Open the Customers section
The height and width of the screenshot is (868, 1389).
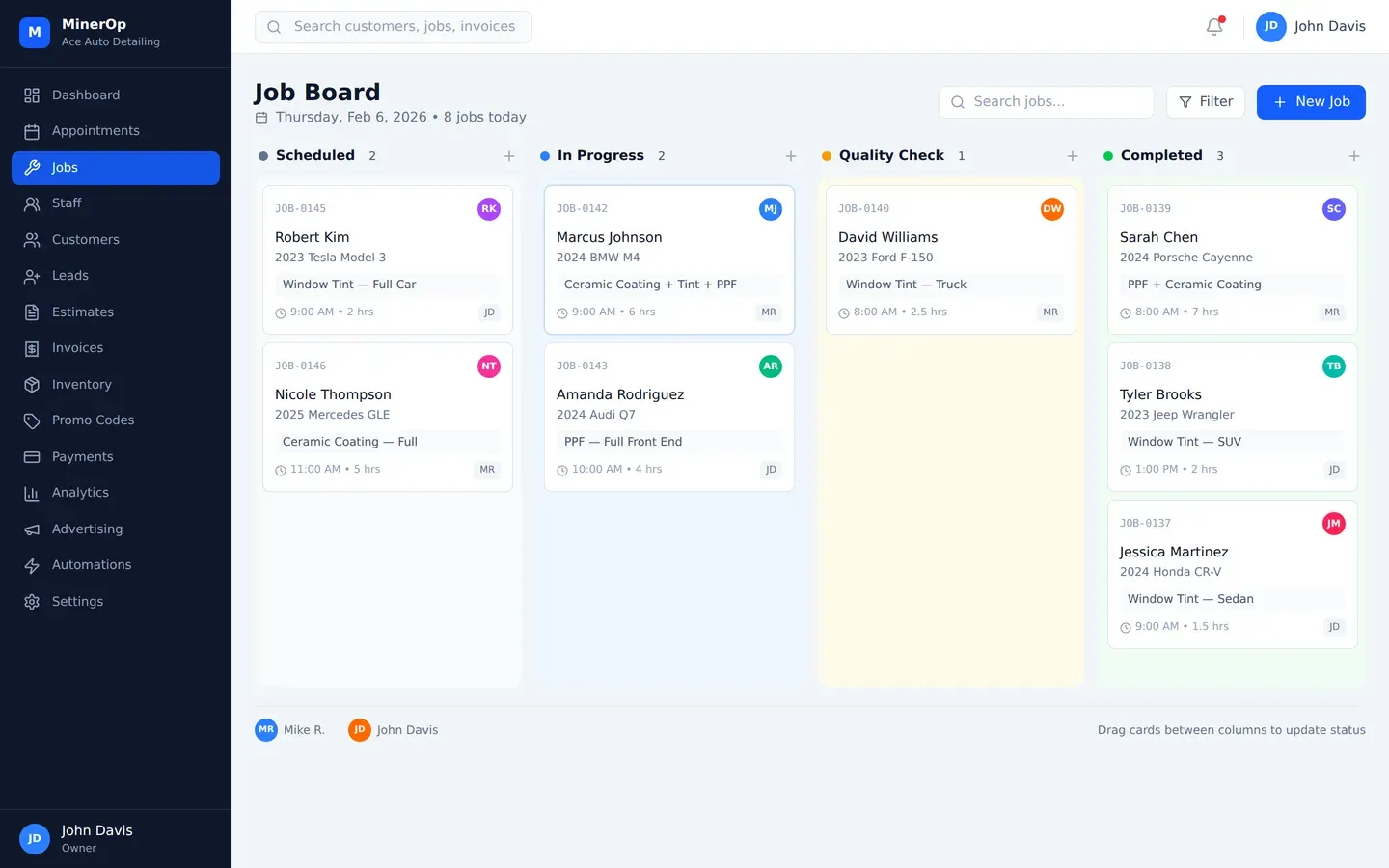[x=85, y=239]
